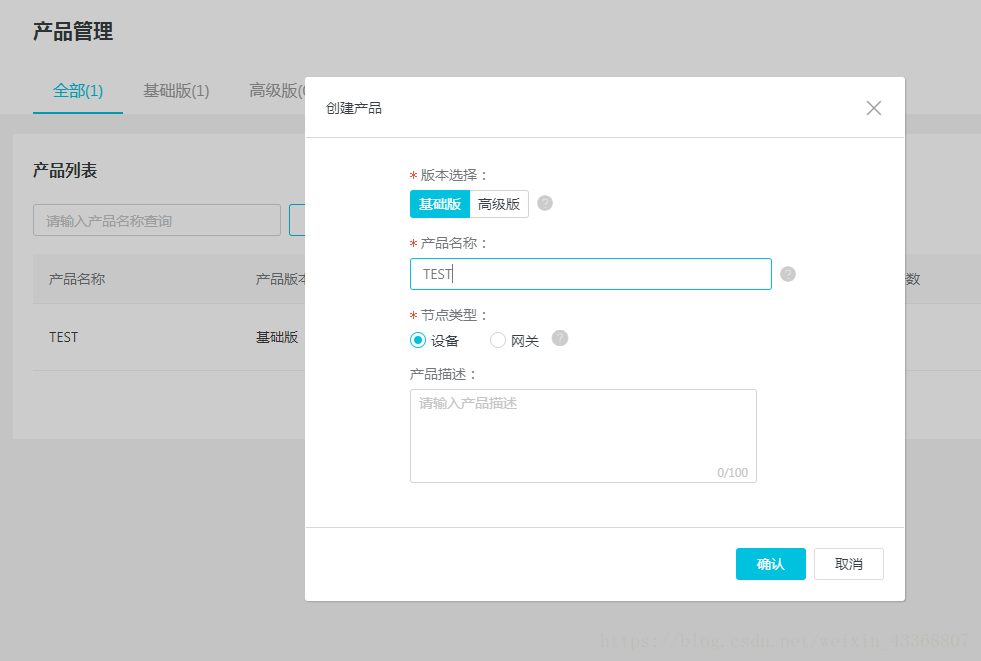Switch to the 全部(1) tab
The width and height of the screenshot is (981, 661).
pos(78,91)
